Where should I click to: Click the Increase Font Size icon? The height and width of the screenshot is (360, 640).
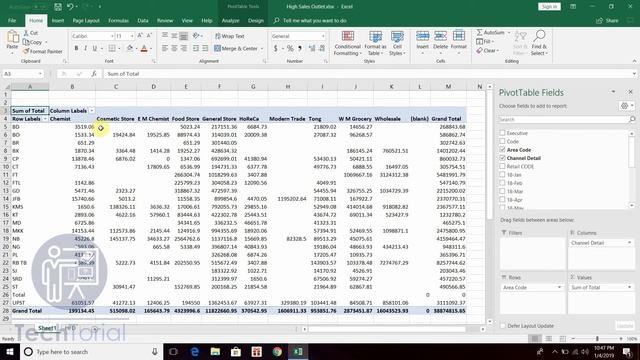[140, 36]
